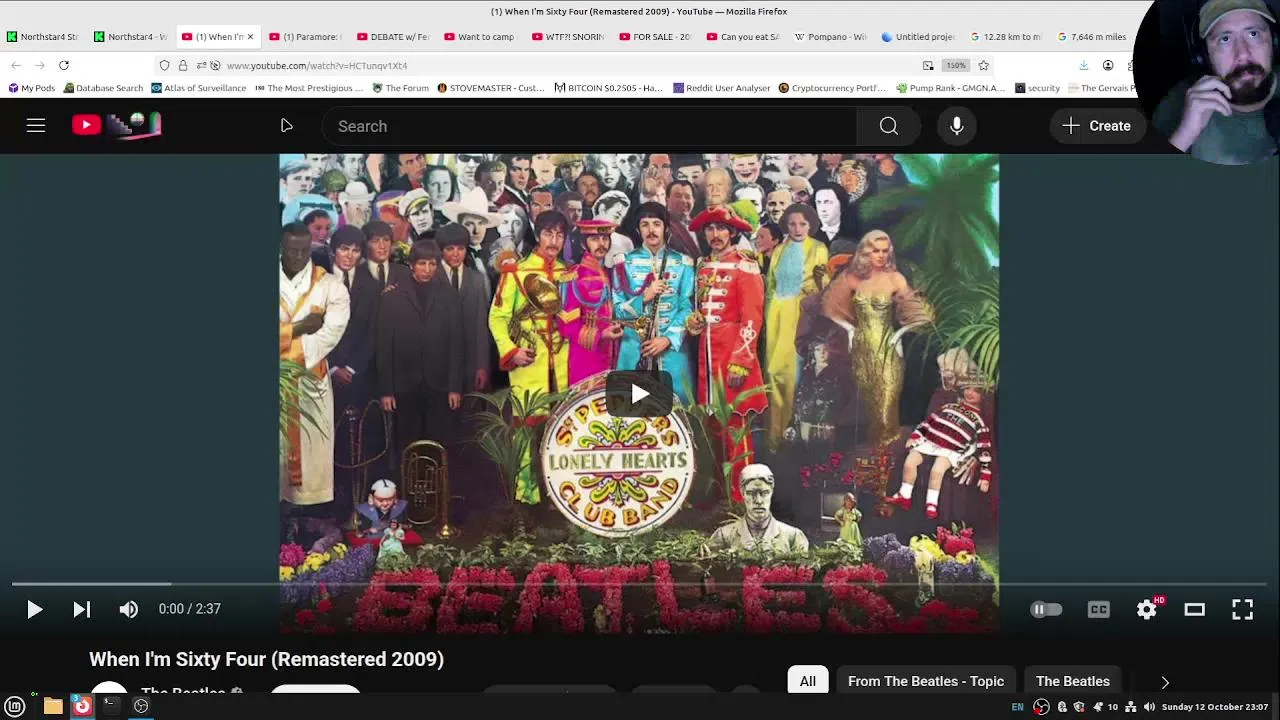
Task: Close the "When I'm" active tab
Action: point(250,37)
